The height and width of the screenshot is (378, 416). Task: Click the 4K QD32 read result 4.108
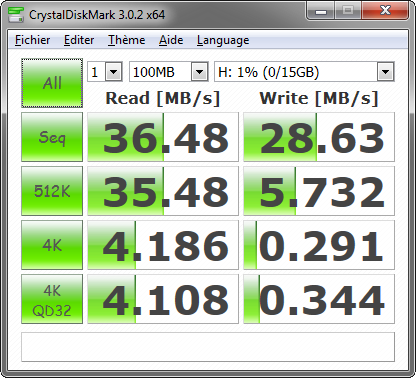163,299
